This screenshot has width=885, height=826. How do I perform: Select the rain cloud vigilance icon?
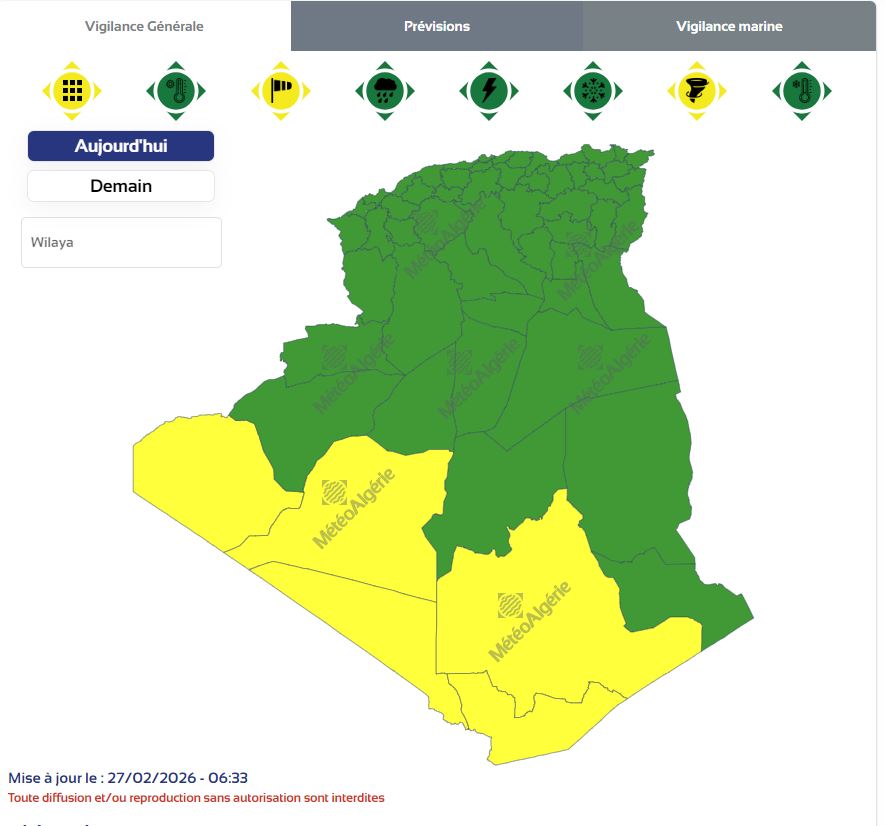[384, 91]
